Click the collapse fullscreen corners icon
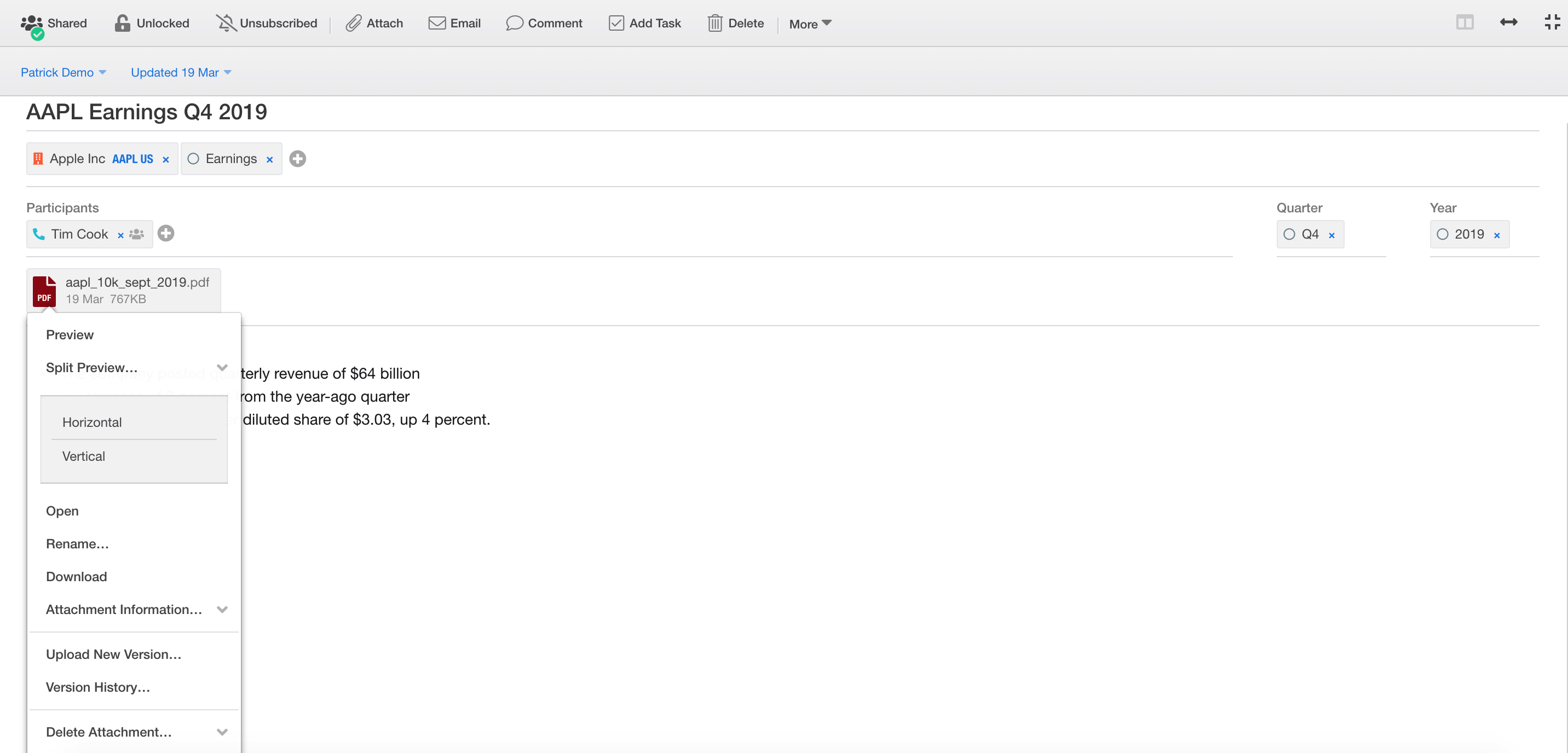The width and height of the screenshot is (1568, 753). [x=1552, y=22]
